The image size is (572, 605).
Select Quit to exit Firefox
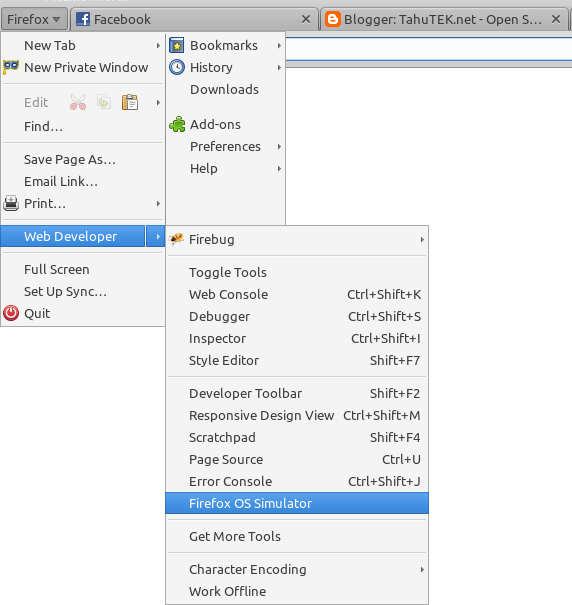pos(83,313)
